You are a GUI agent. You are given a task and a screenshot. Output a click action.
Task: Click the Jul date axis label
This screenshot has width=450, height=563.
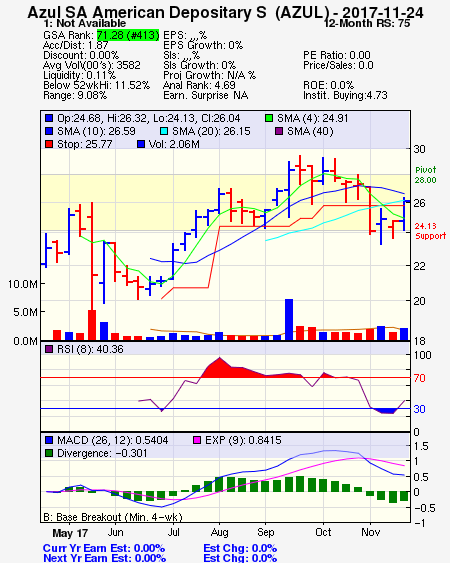173,532
